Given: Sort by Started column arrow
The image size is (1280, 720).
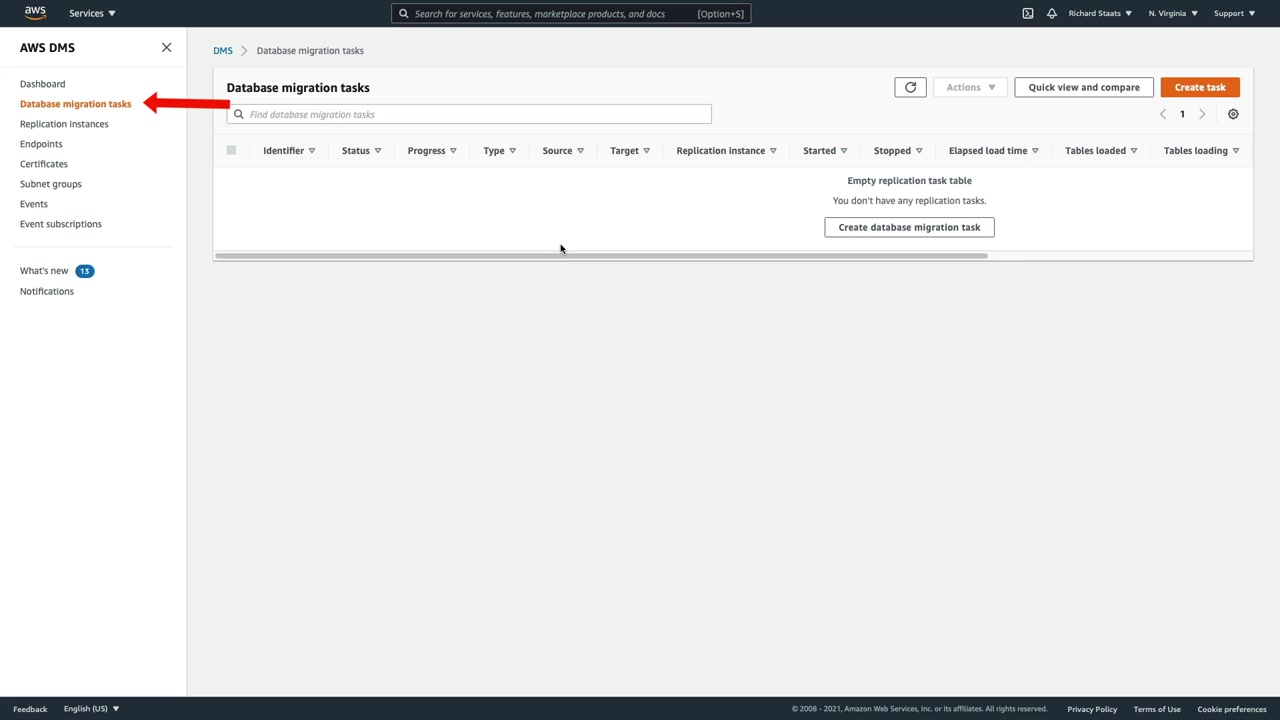Looking at the screenshot, I should point(844,151).
